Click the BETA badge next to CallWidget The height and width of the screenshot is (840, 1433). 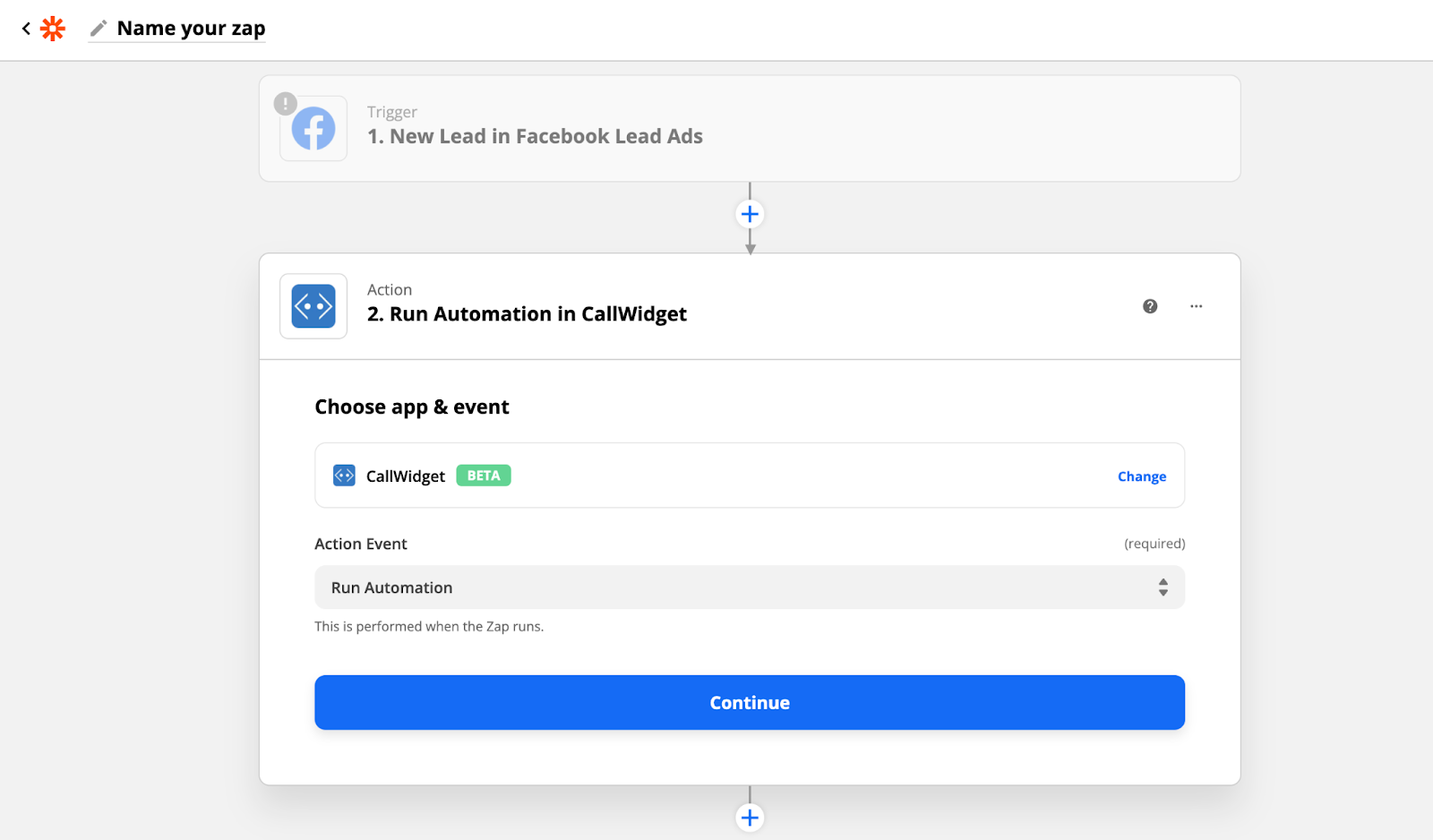pyautogui.click(x=484, y=476)
